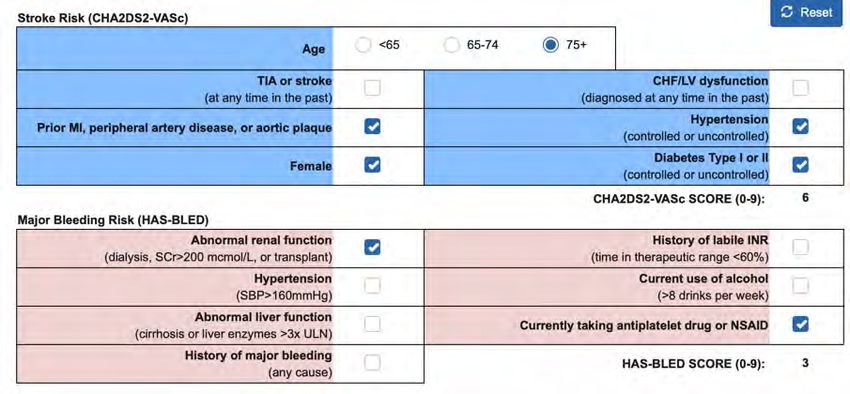Check HAS-BLED Hypertension SBP>160mmHg checkbox
The image size is (850, 394).
372,286
